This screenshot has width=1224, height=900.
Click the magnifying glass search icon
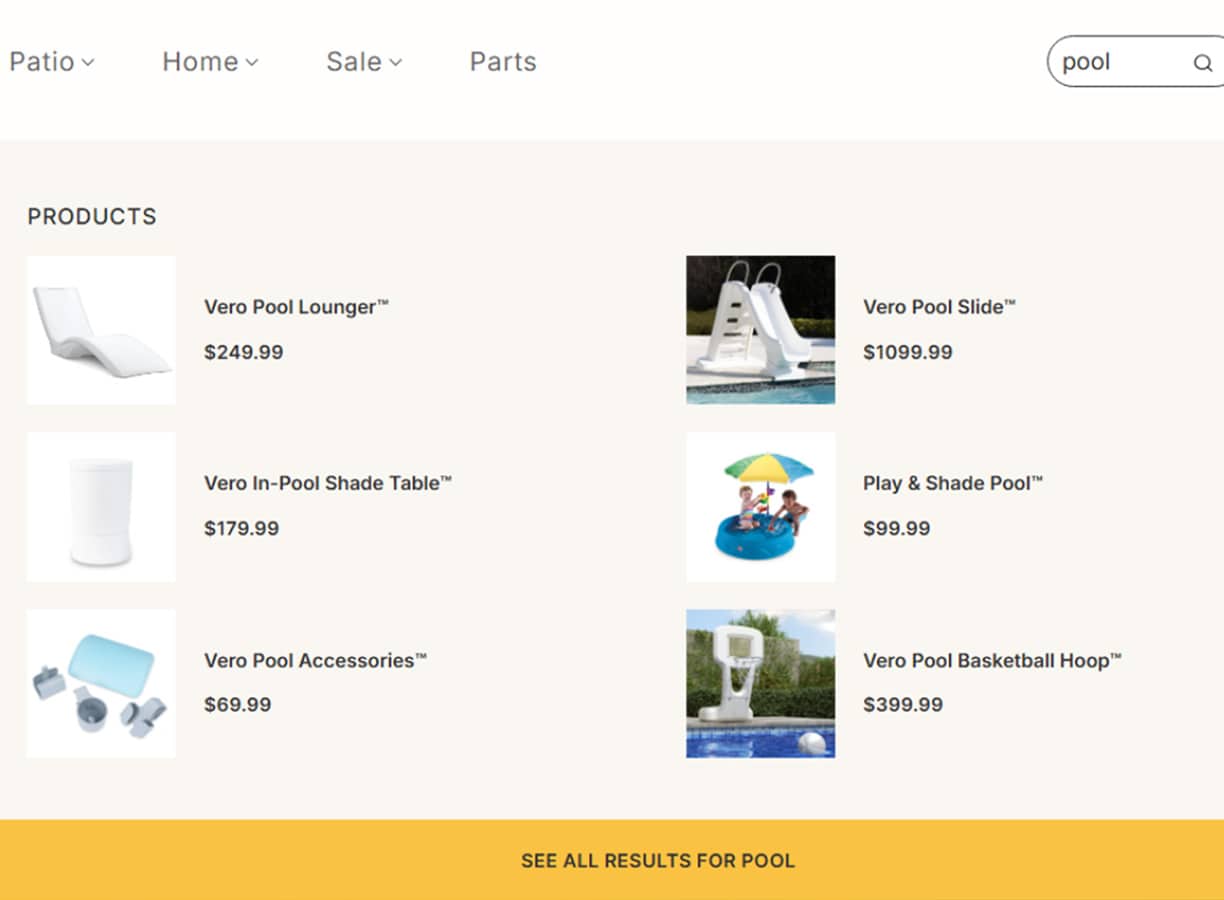(x=1202, y=63)
